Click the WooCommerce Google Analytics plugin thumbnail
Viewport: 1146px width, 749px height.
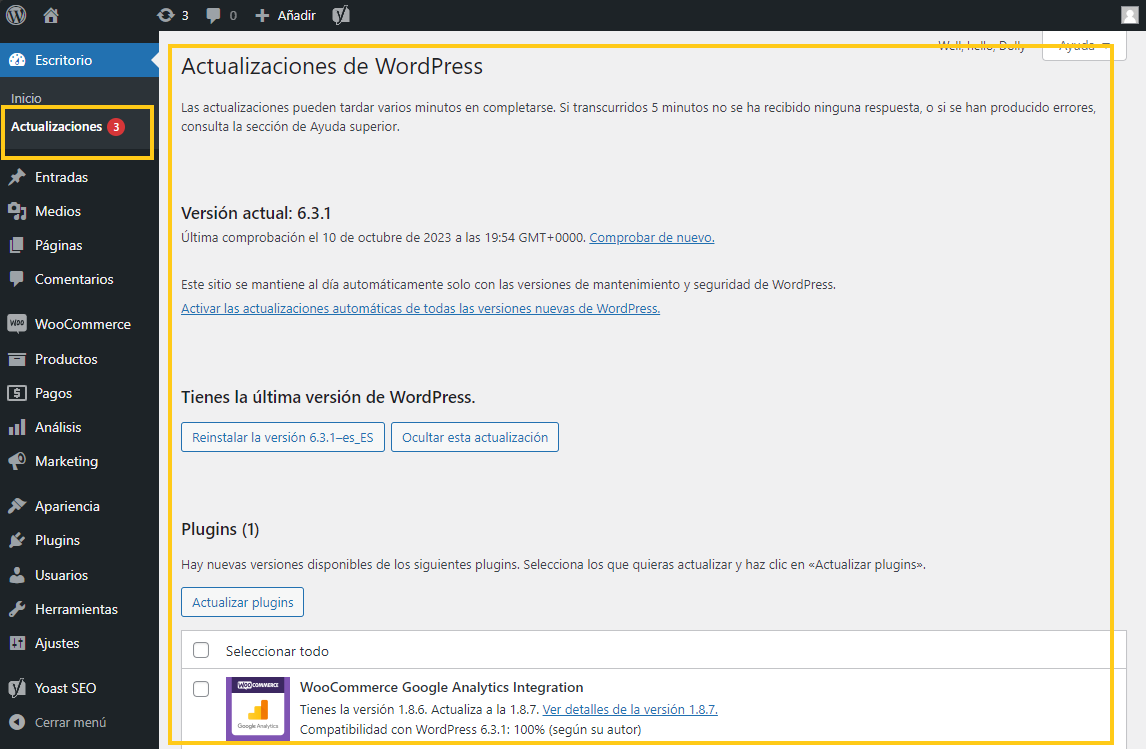(258, 708)
